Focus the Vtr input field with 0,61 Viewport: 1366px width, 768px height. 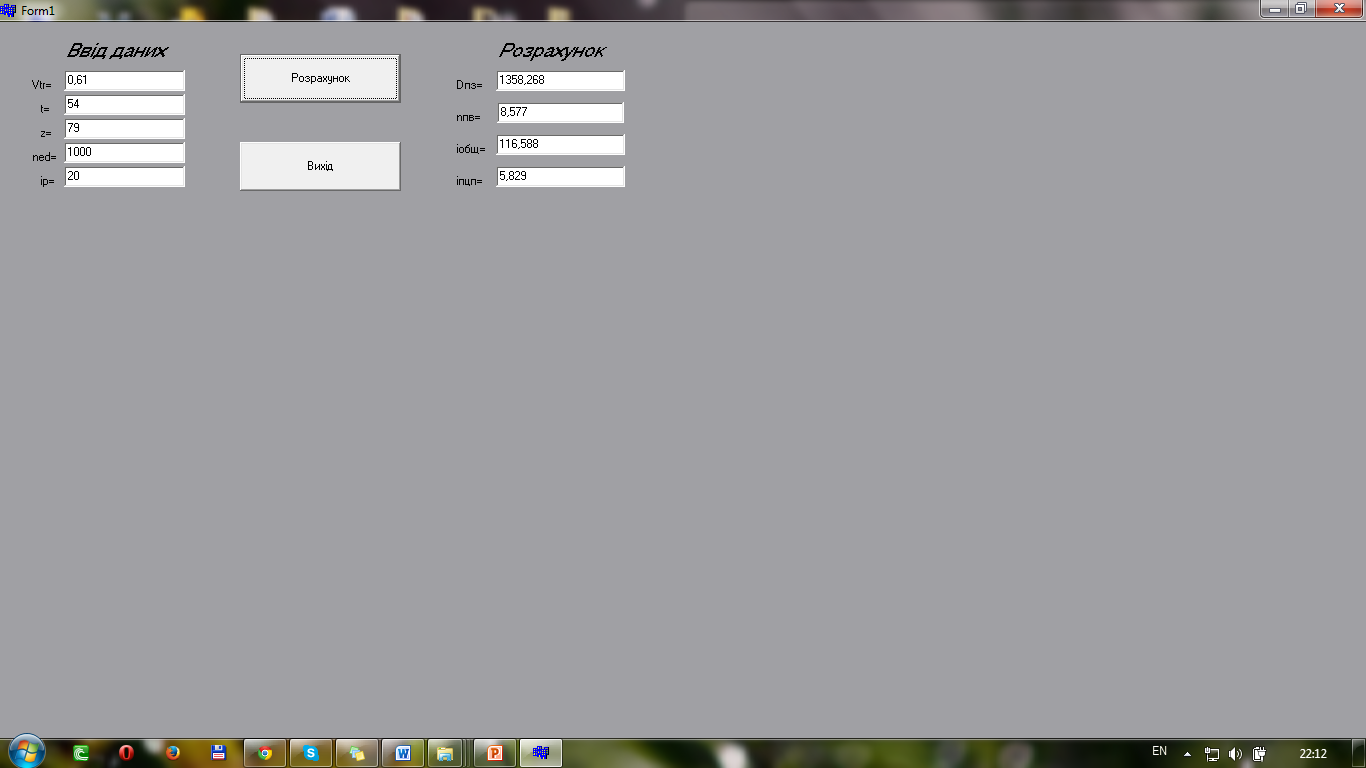point(125,80)
